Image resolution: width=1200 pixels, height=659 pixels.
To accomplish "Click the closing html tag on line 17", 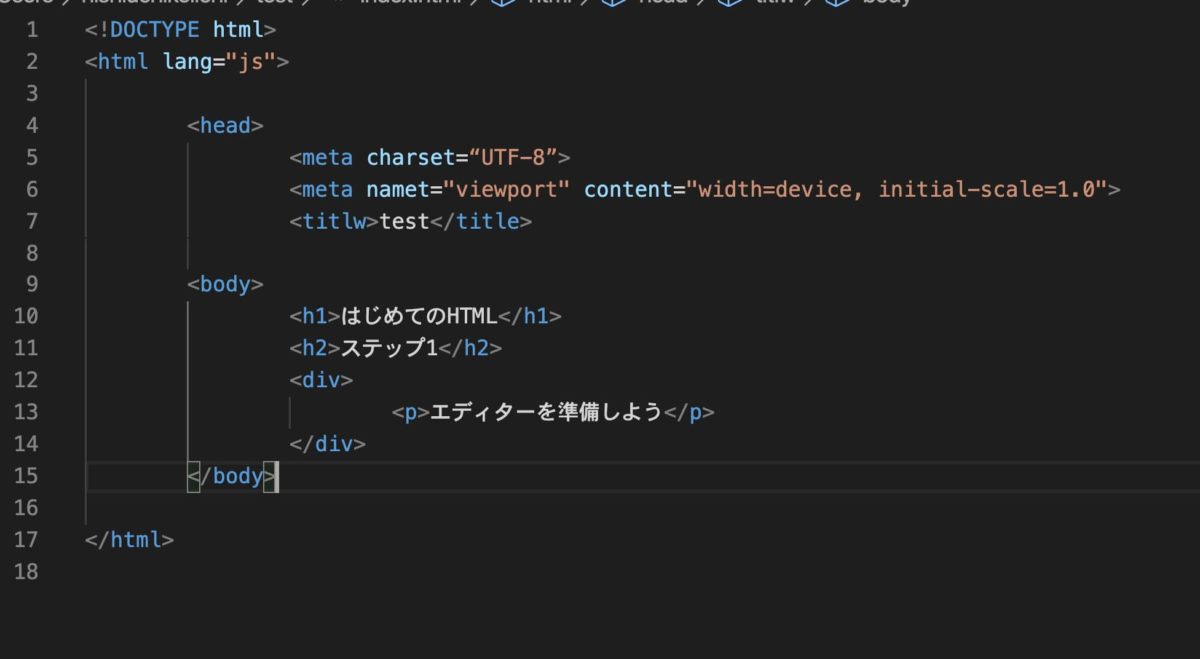I will [130, 540].
